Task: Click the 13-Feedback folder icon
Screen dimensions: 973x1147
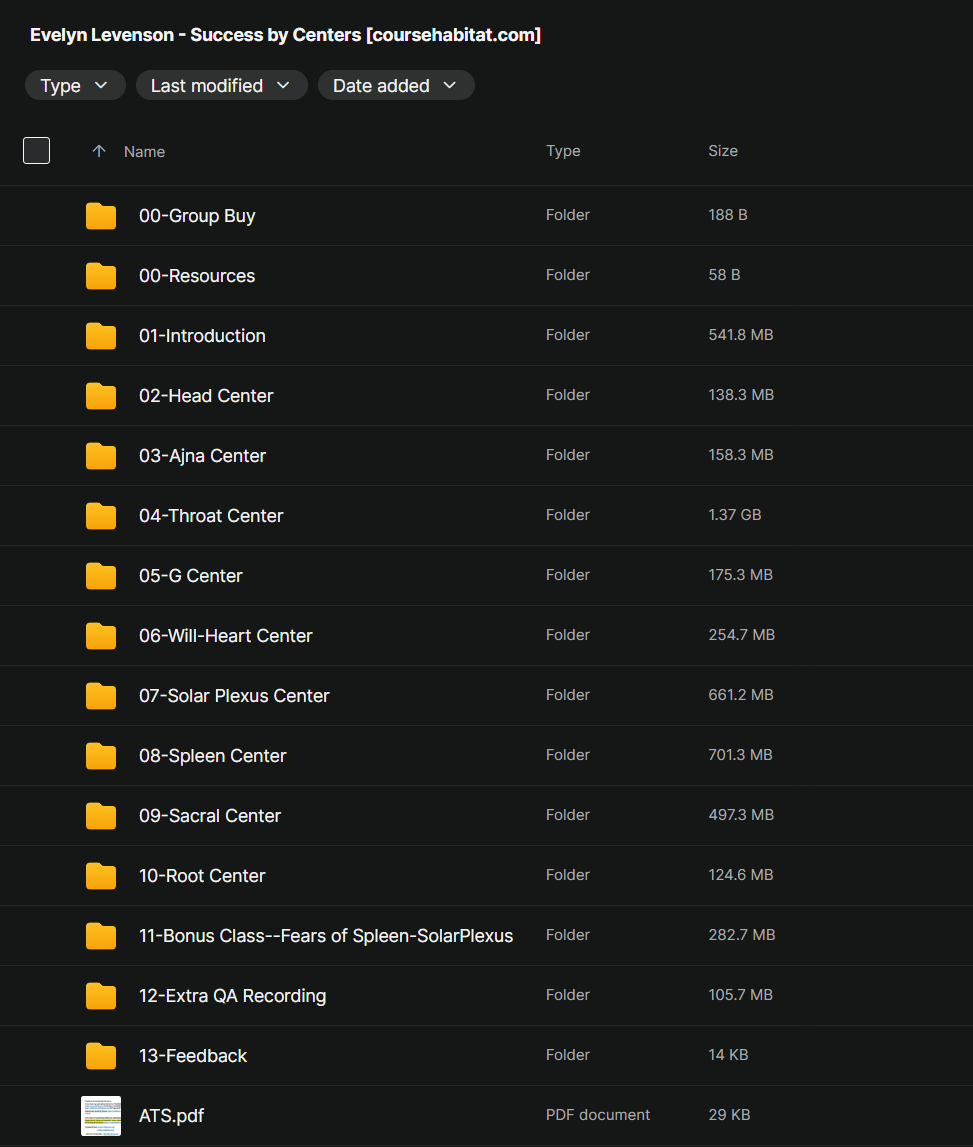Action: coord(101,1056)
